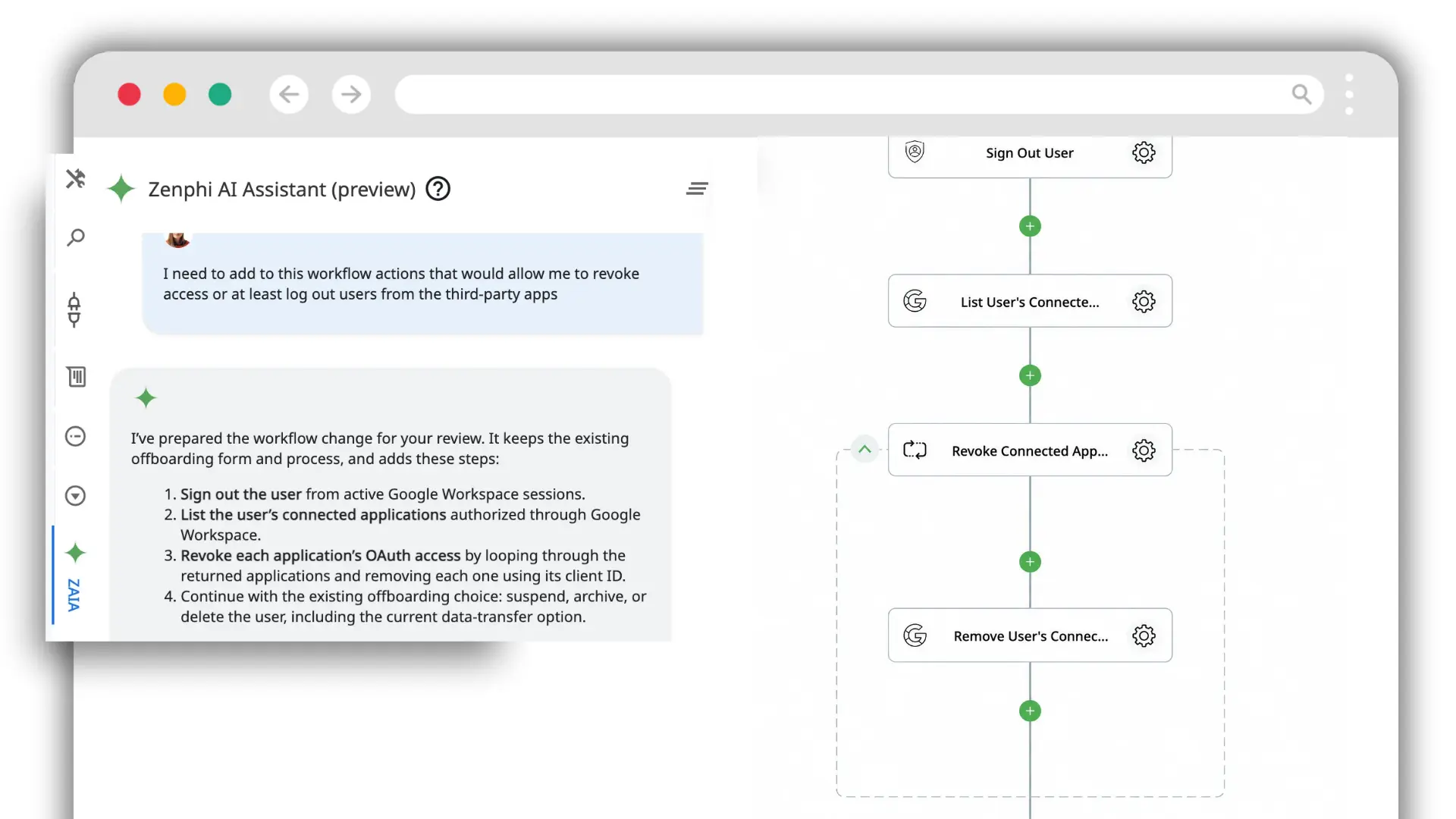Open the connector plug icon in the sidebar

74,309
